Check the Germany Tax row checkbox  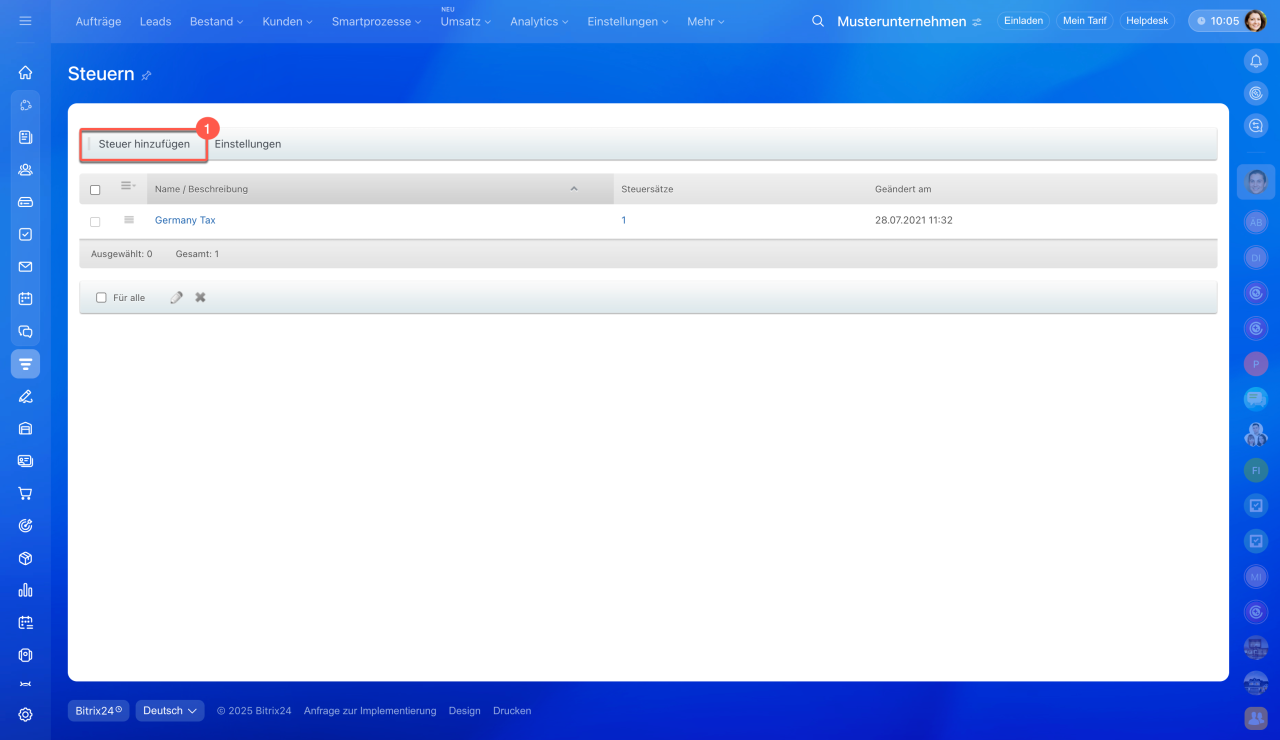(95, 221)
